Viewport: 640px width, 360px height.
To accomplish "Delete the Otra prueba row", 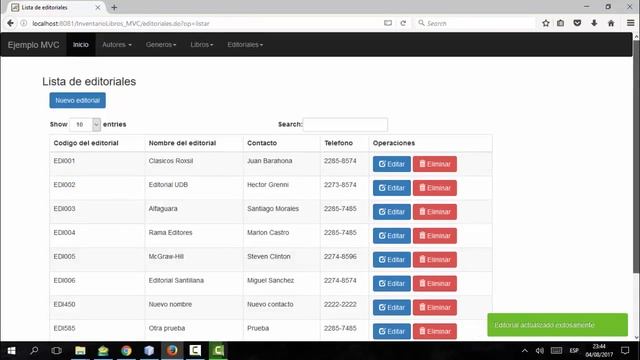I will click(435, 331).
